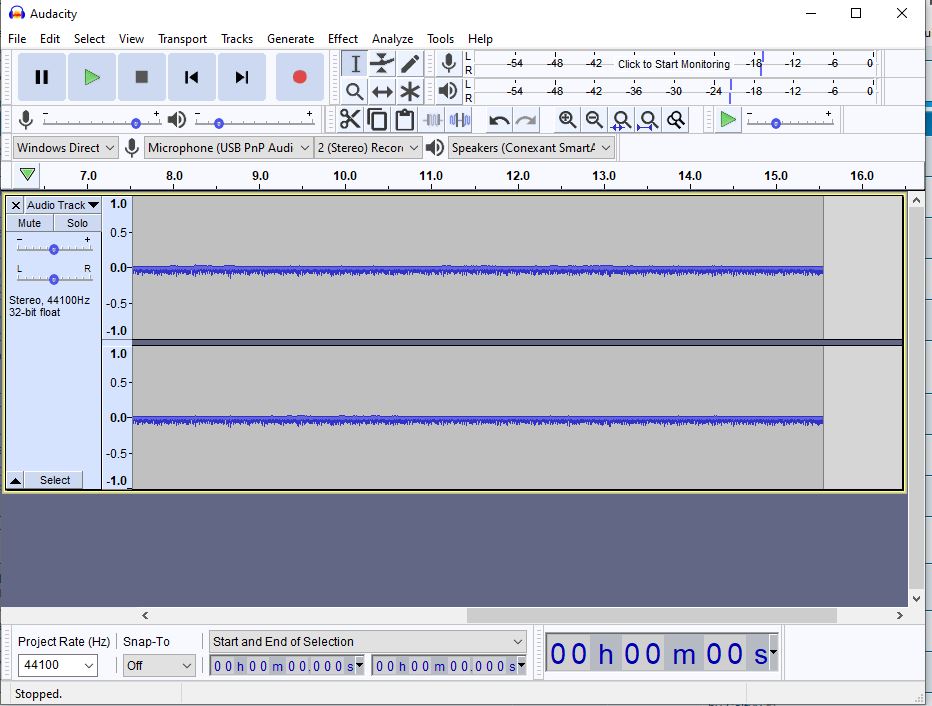Open the Analyze menu
The width and height of the screenshot is (932, 706).
point(392,39)
